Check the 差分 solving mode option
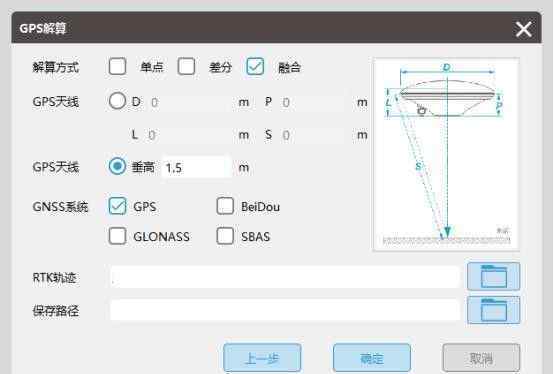 186,66
